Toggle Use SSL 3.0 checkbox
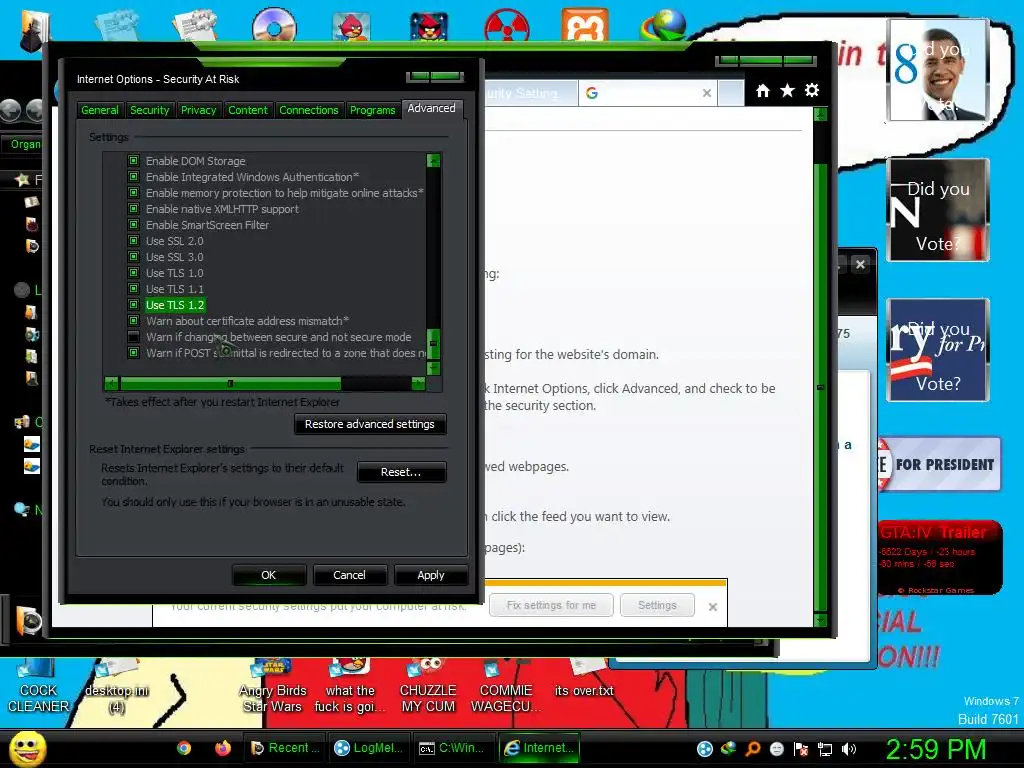The image size is (1024, 768). coord(133,257)
